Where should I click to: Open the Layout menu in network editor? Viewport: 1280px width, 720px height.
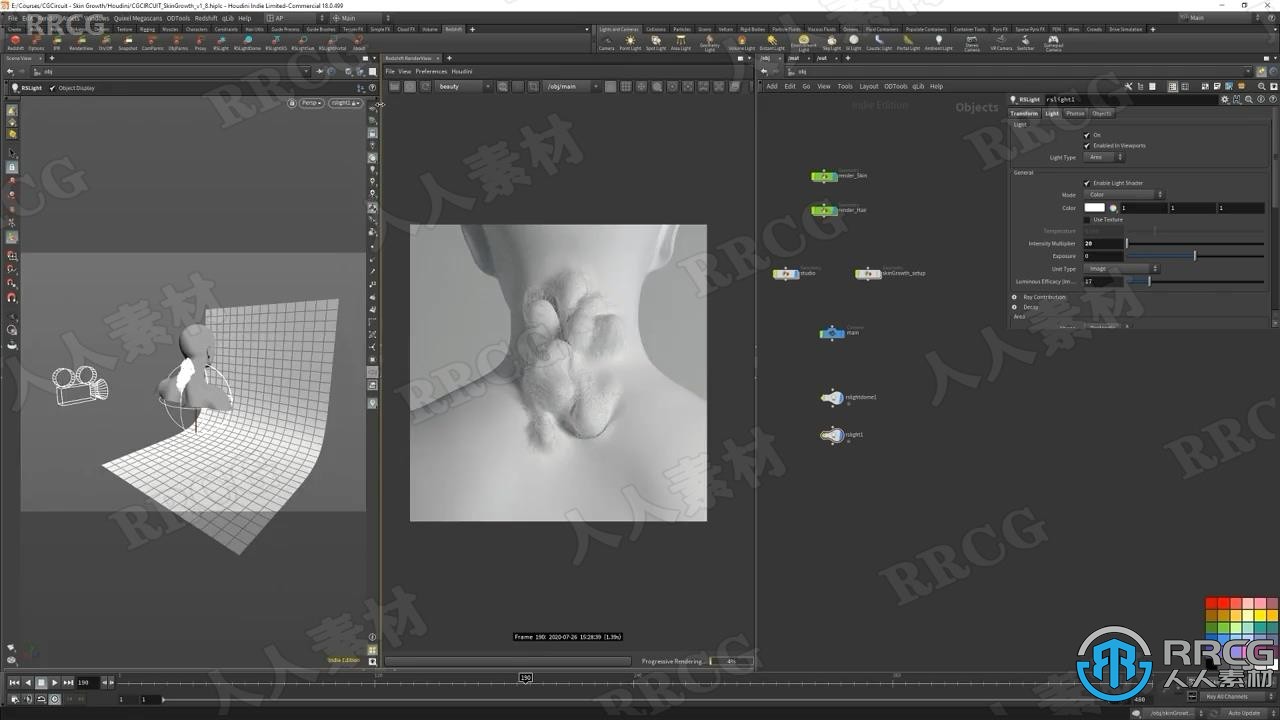pos(869,86)
